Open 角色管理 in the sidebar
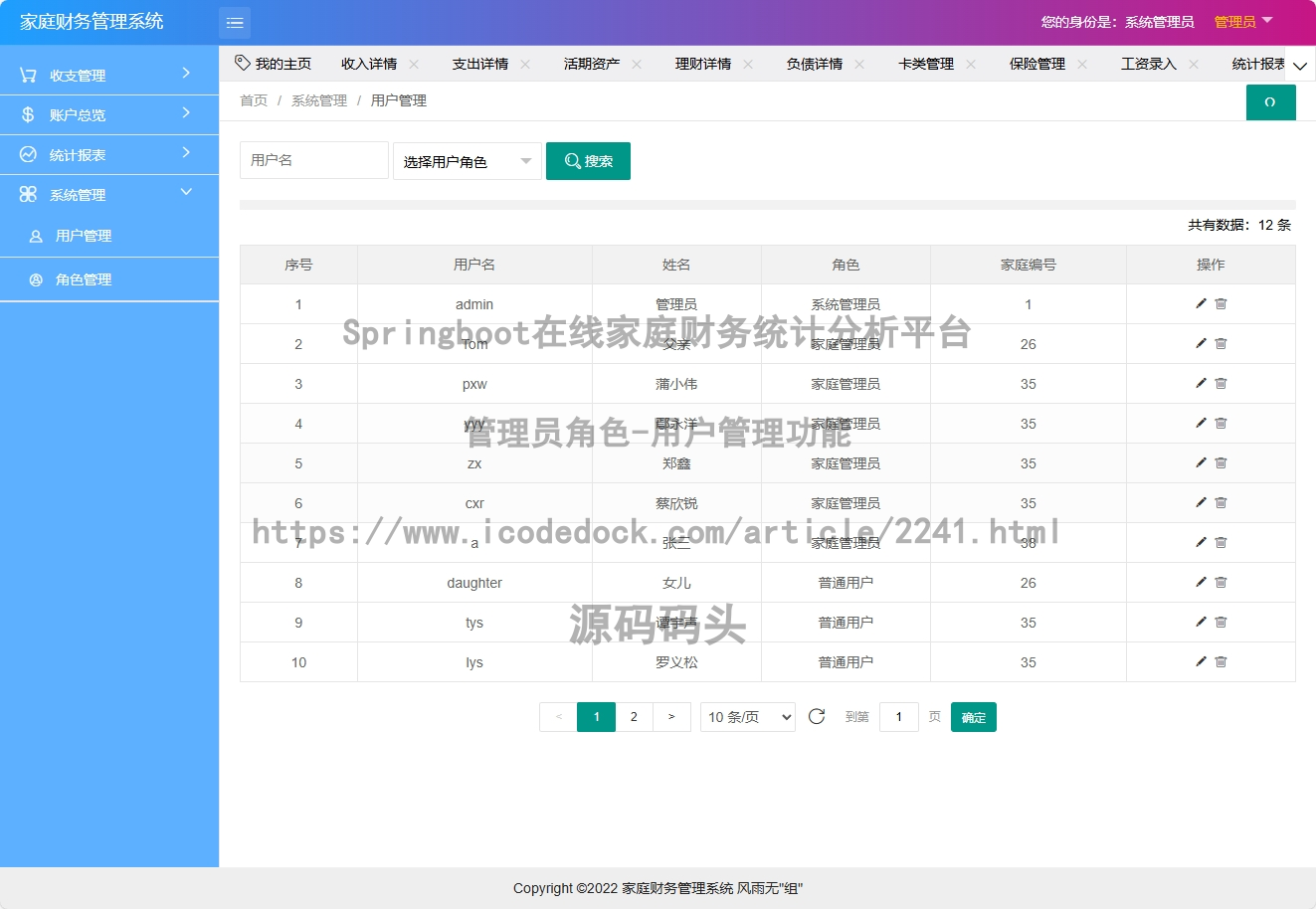1316x909 pixels. tap(109, 279)
